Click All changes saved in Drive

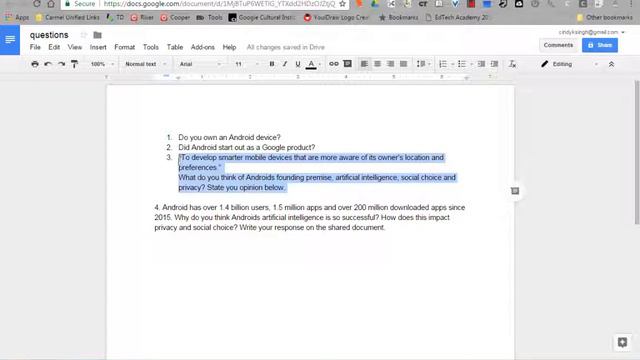[x=286, y=47]
